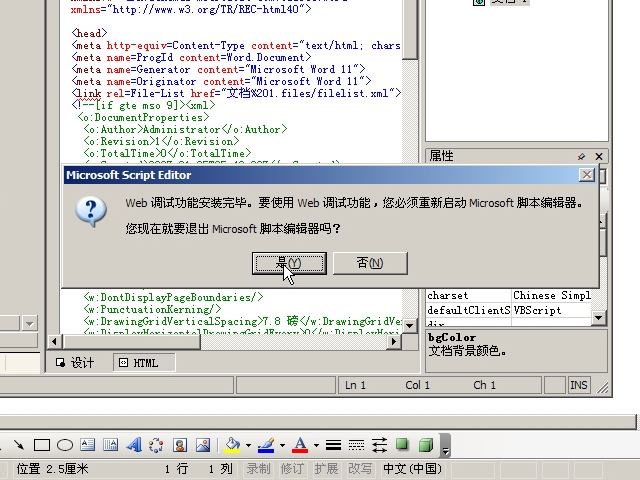The image size is (640, 480).
Task: Click Chinese Simpl charset value
Action: click(552, 295)
